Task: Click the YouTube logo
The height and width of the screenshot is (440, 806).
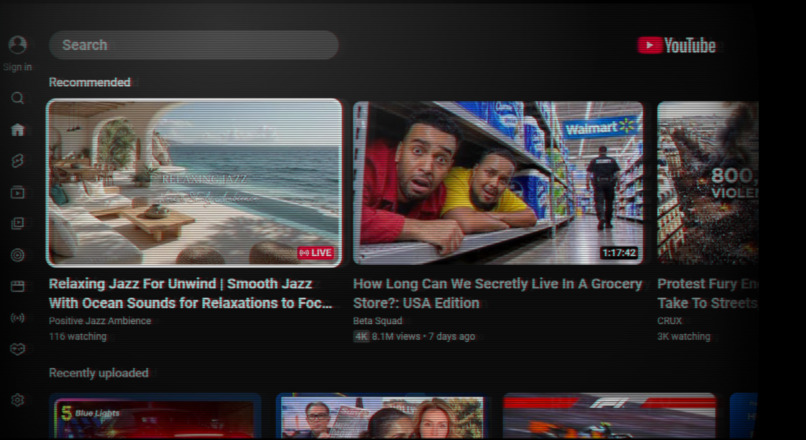Action: point(677,45)
